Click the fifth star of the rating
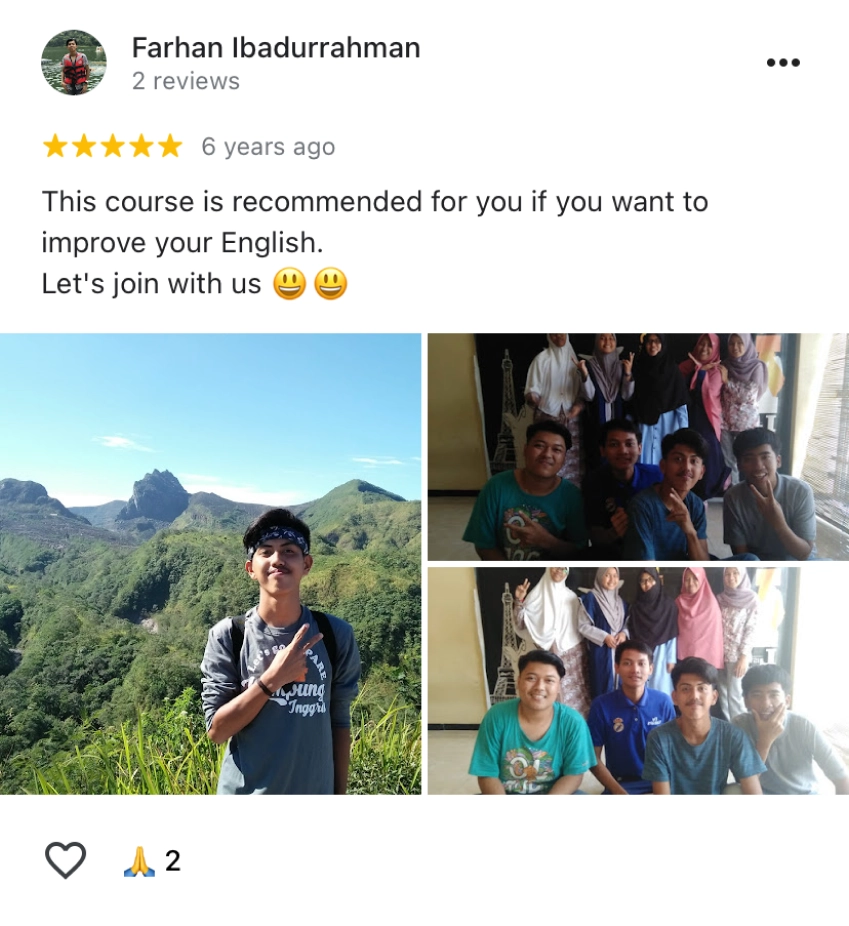The height and width of the screenshot is (926, 849). point(170,146)
